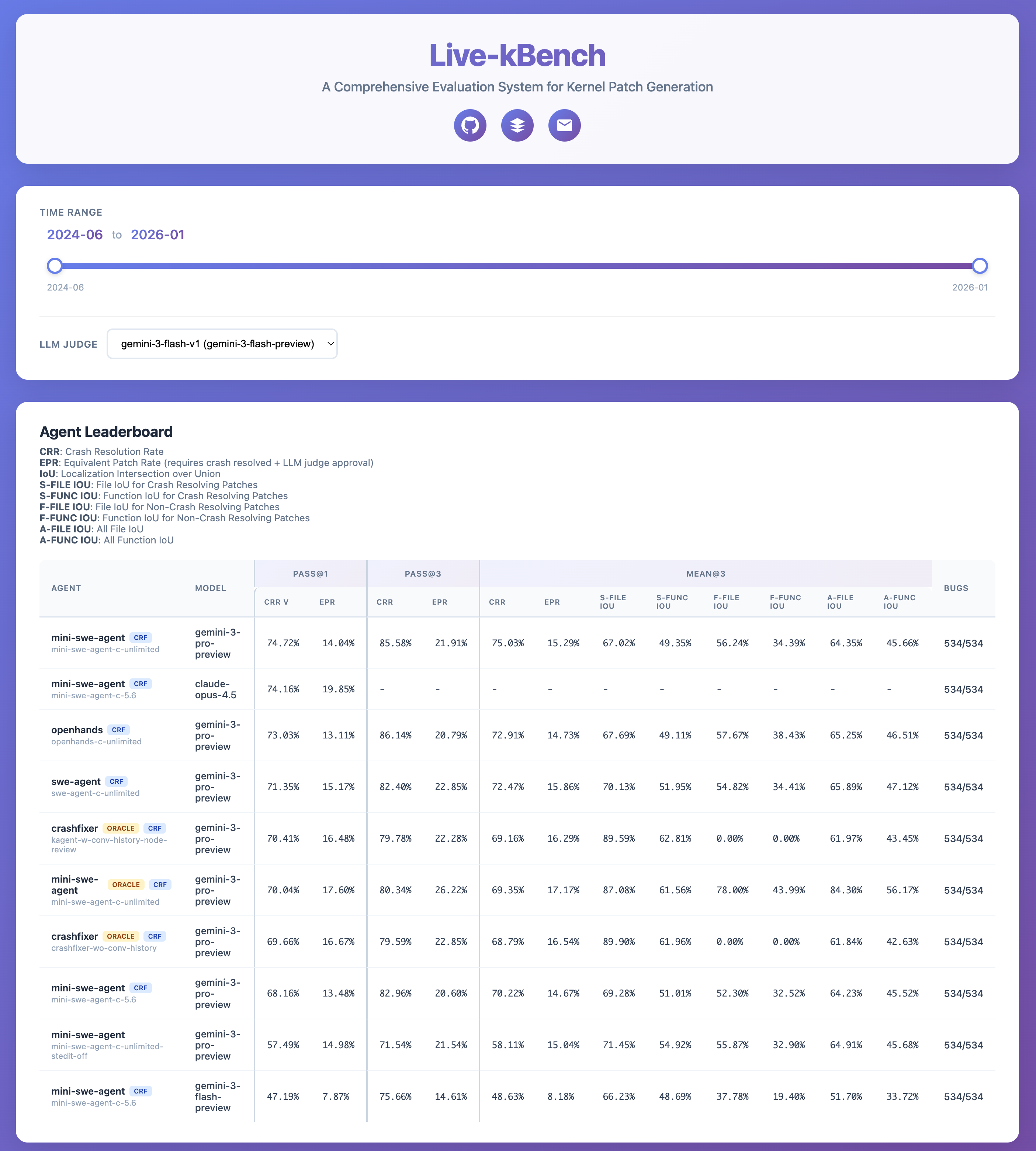
Task: Click the CRF badge next to openhands
Action: pyautogui.click(x=118, y=730)
